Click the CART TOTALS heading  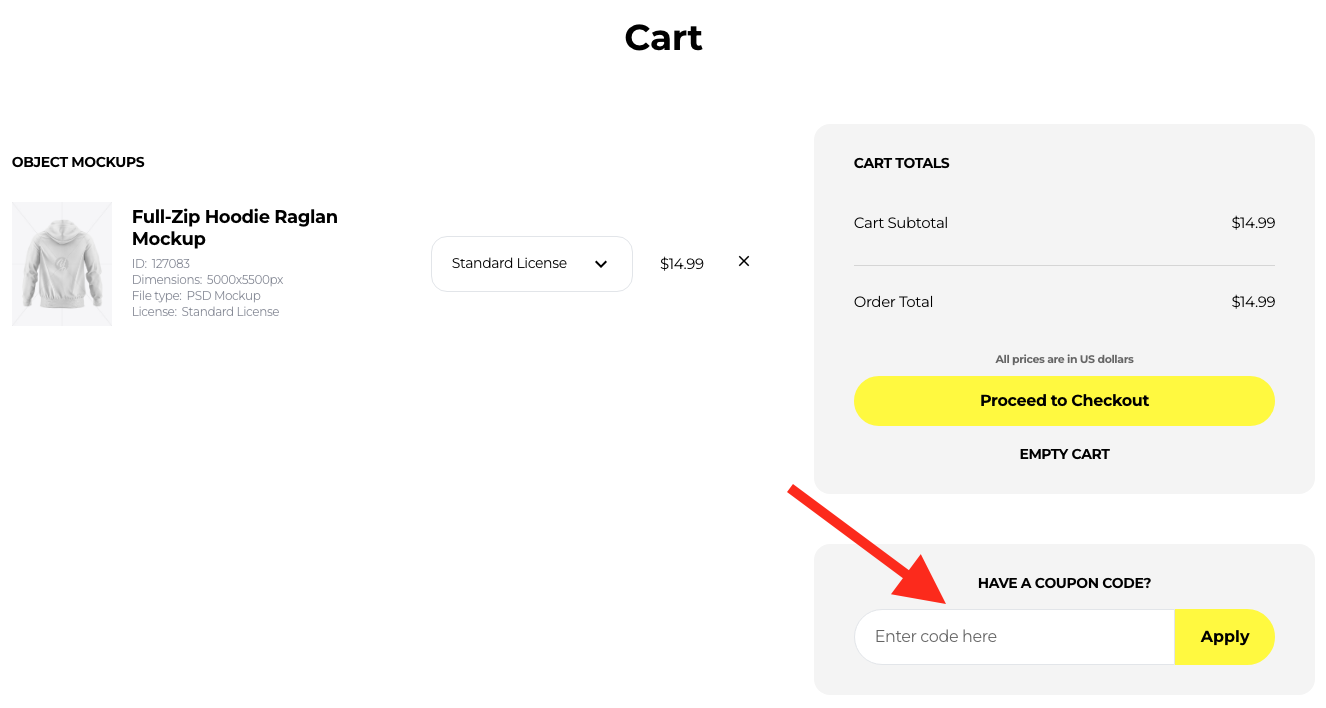901,163
